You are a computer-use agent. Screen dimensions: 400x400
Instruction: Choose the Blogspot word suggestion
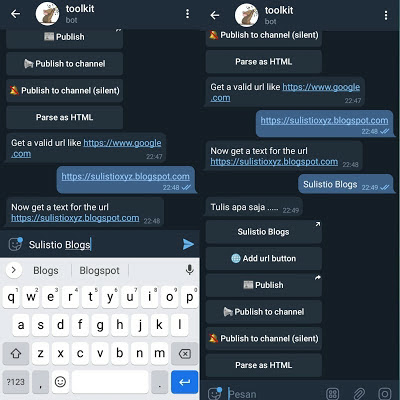[99, 270]
